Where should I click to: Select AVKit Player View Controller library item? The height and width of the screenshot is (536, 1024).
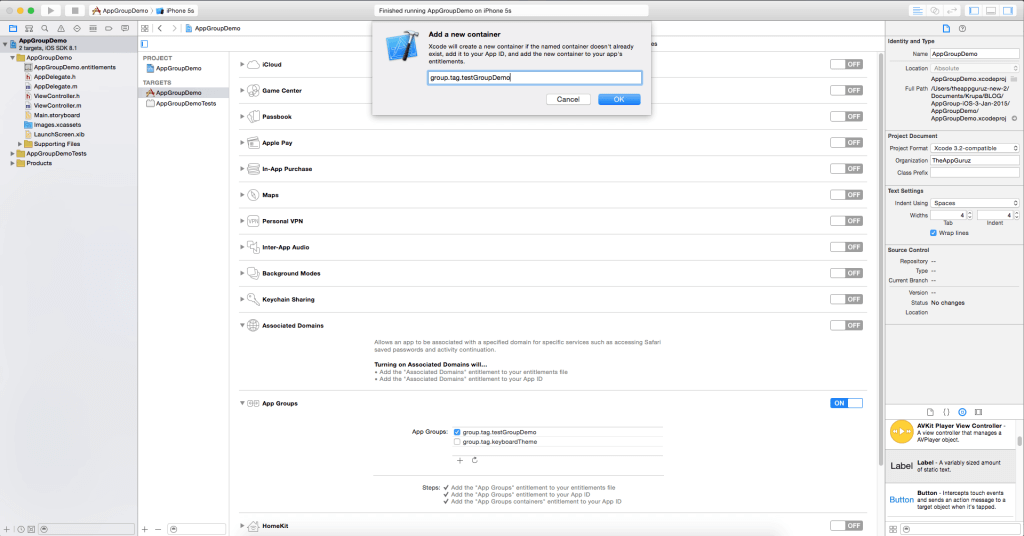coord(951,432)
